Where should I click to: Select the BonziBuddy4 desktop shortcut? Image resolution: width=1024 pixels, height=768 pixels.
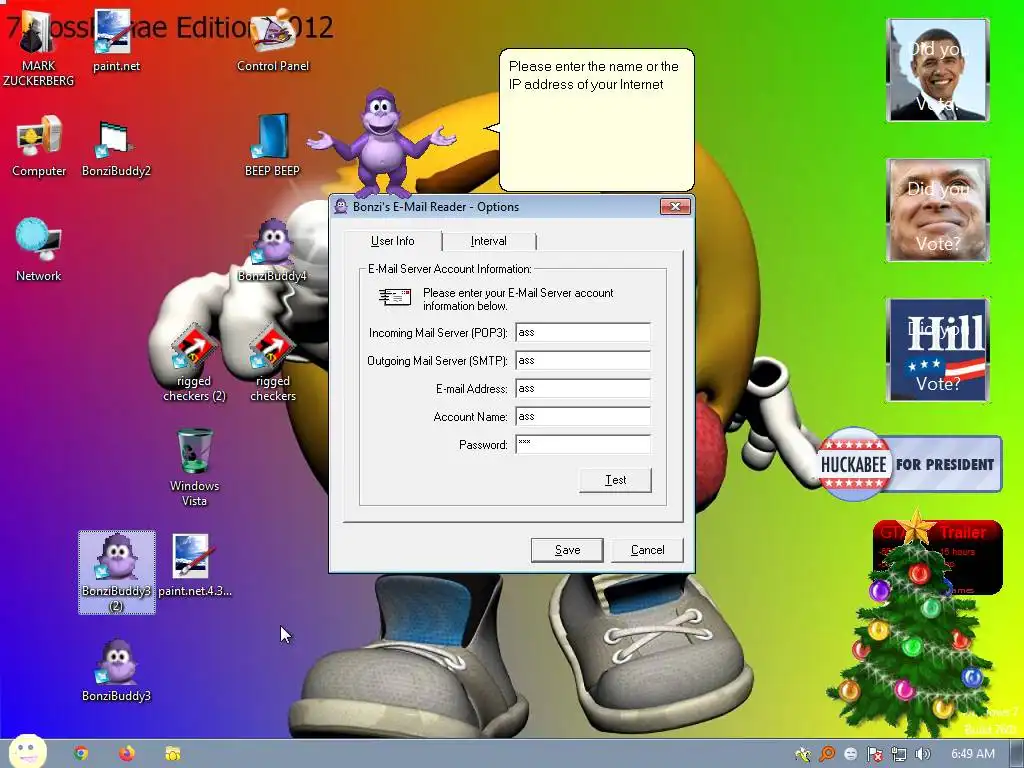coord(272,251)
